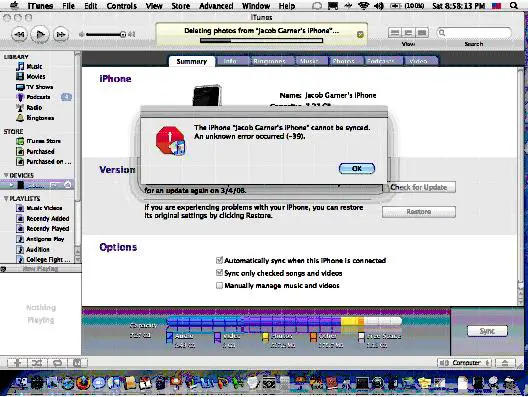The width and height of the screenshot is (528, 397).
Task: Open the Antigone Play playlist
Action: [x=45, y=239]
